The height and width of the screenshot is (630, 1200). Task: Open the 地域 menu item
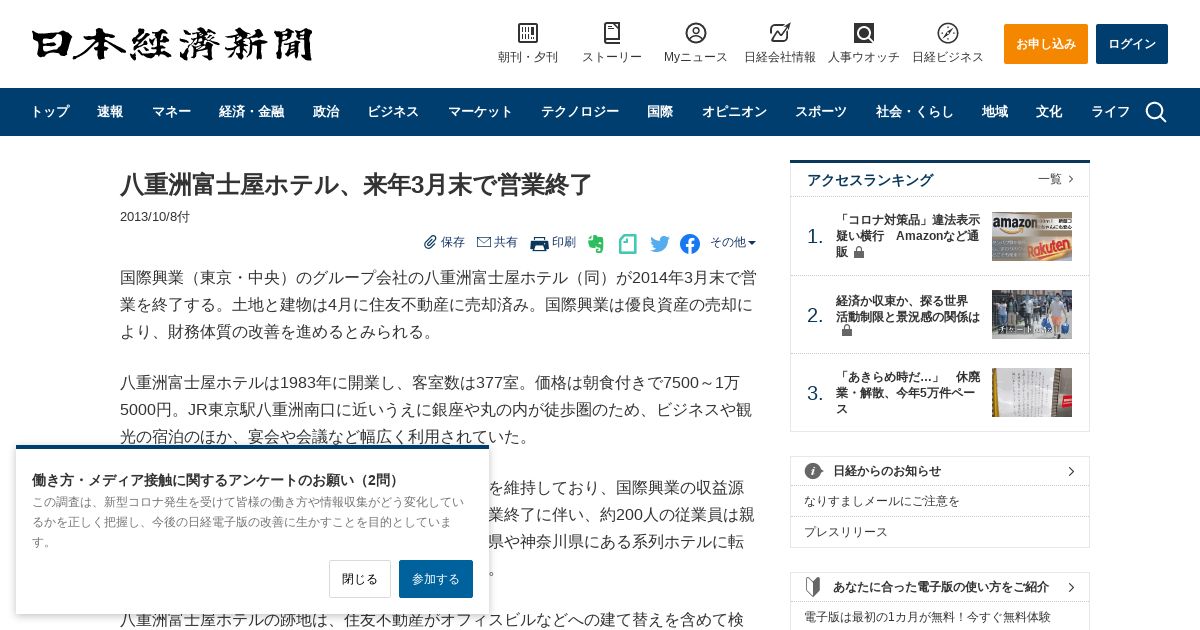(995, 112)
